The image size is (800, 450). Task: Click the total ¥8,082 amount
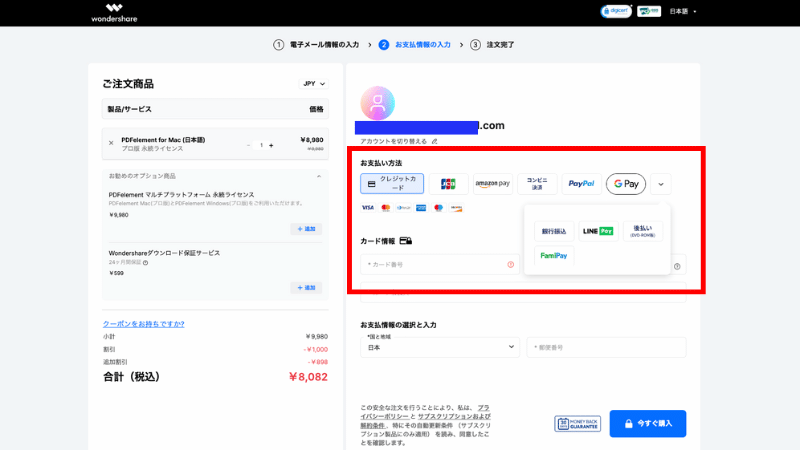tap(308, 377)
